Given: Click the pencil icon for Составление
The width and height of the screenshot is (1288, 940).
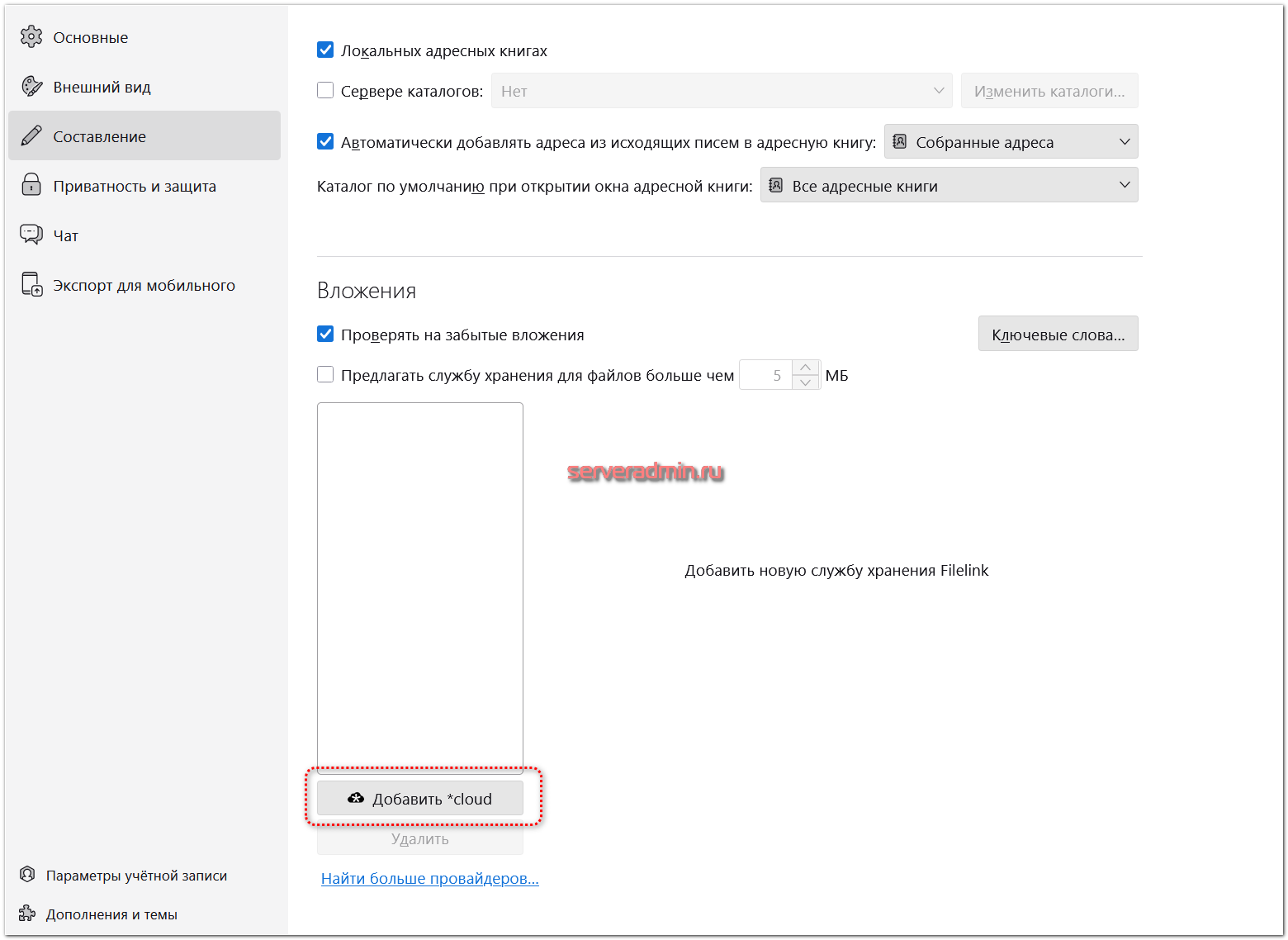Looking at the screenshot, I should pos(31,136).
